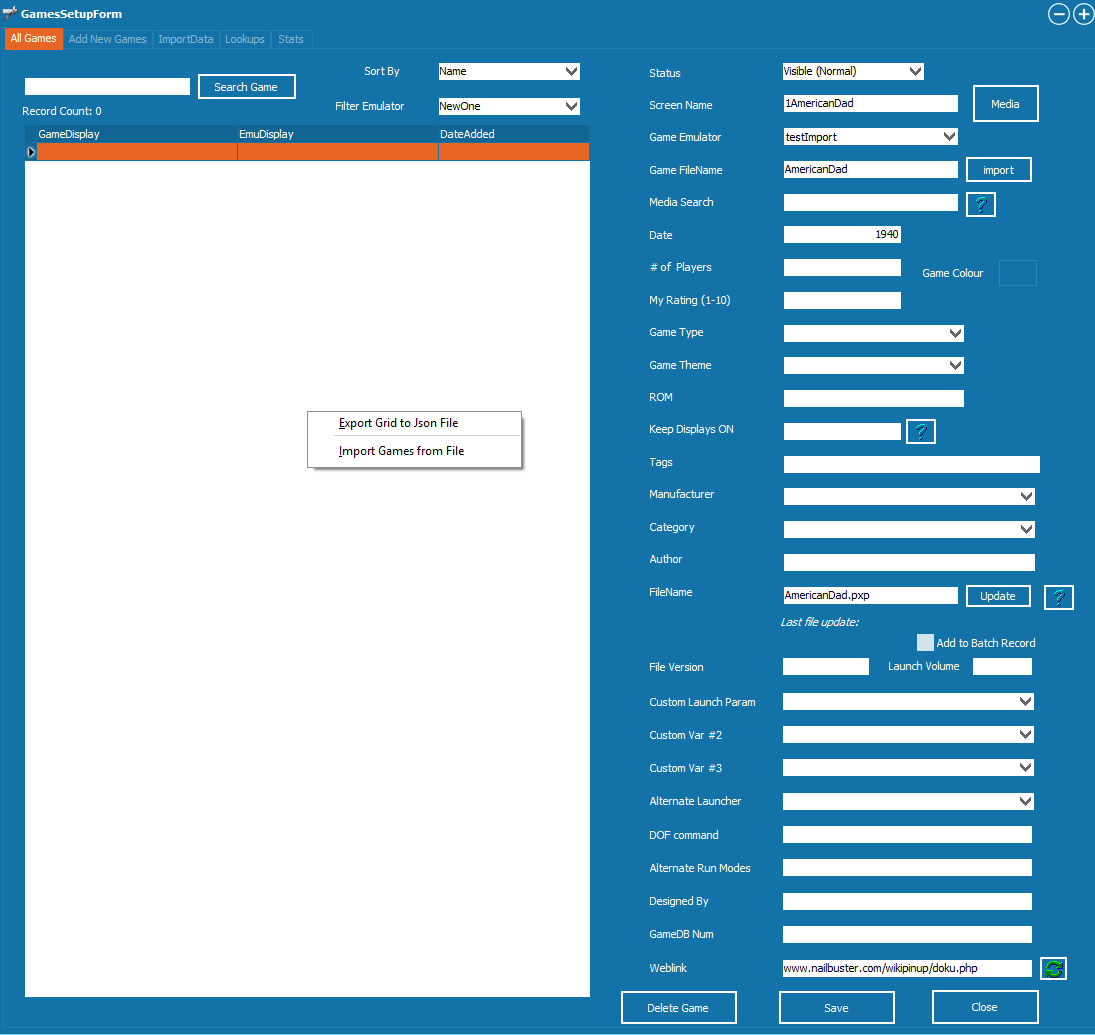Open the Lookups tab
This screenshot has width=1095, height=1035.
[245, 39]
